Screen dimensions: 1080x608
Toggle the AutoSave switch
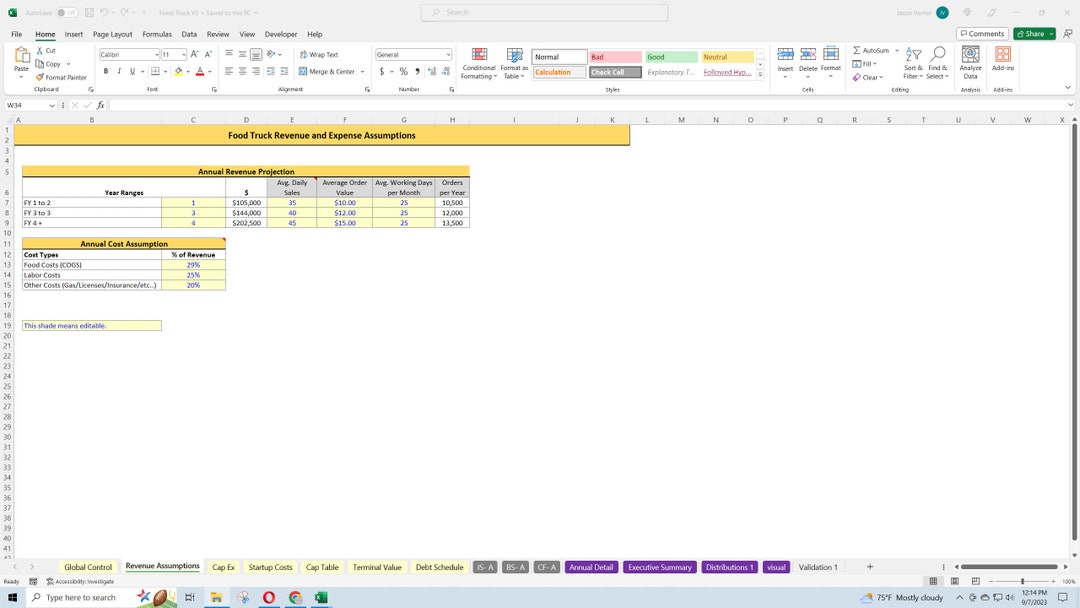click(x=67, y=12)
